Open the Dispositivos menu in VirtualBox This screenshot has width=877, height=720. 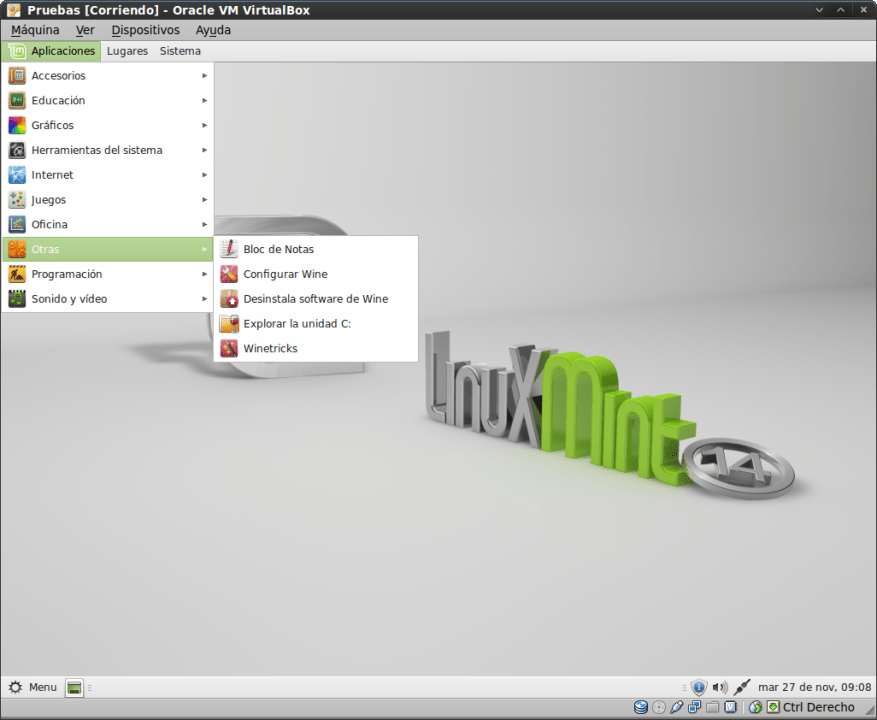(x=145, y=30)
